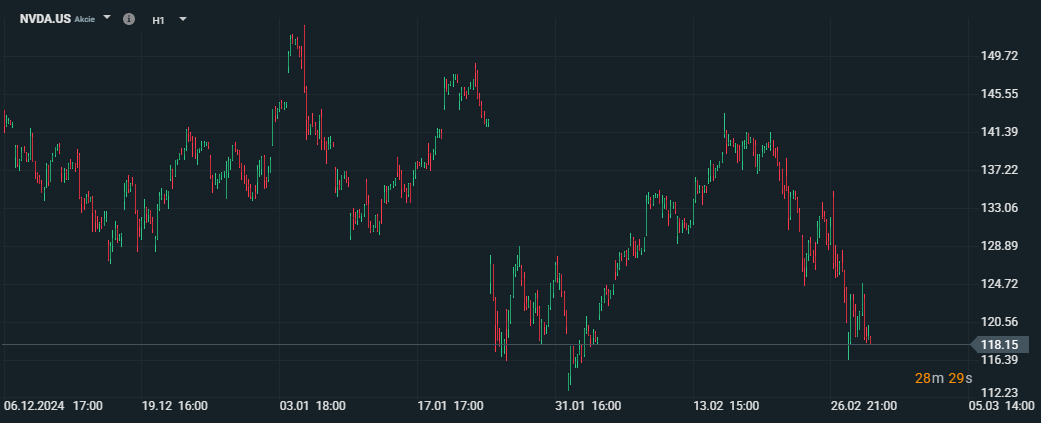The height and width of the screenshot is (423, 1041).
Task: Click the Akcie instrument type label
Action: 84,19
